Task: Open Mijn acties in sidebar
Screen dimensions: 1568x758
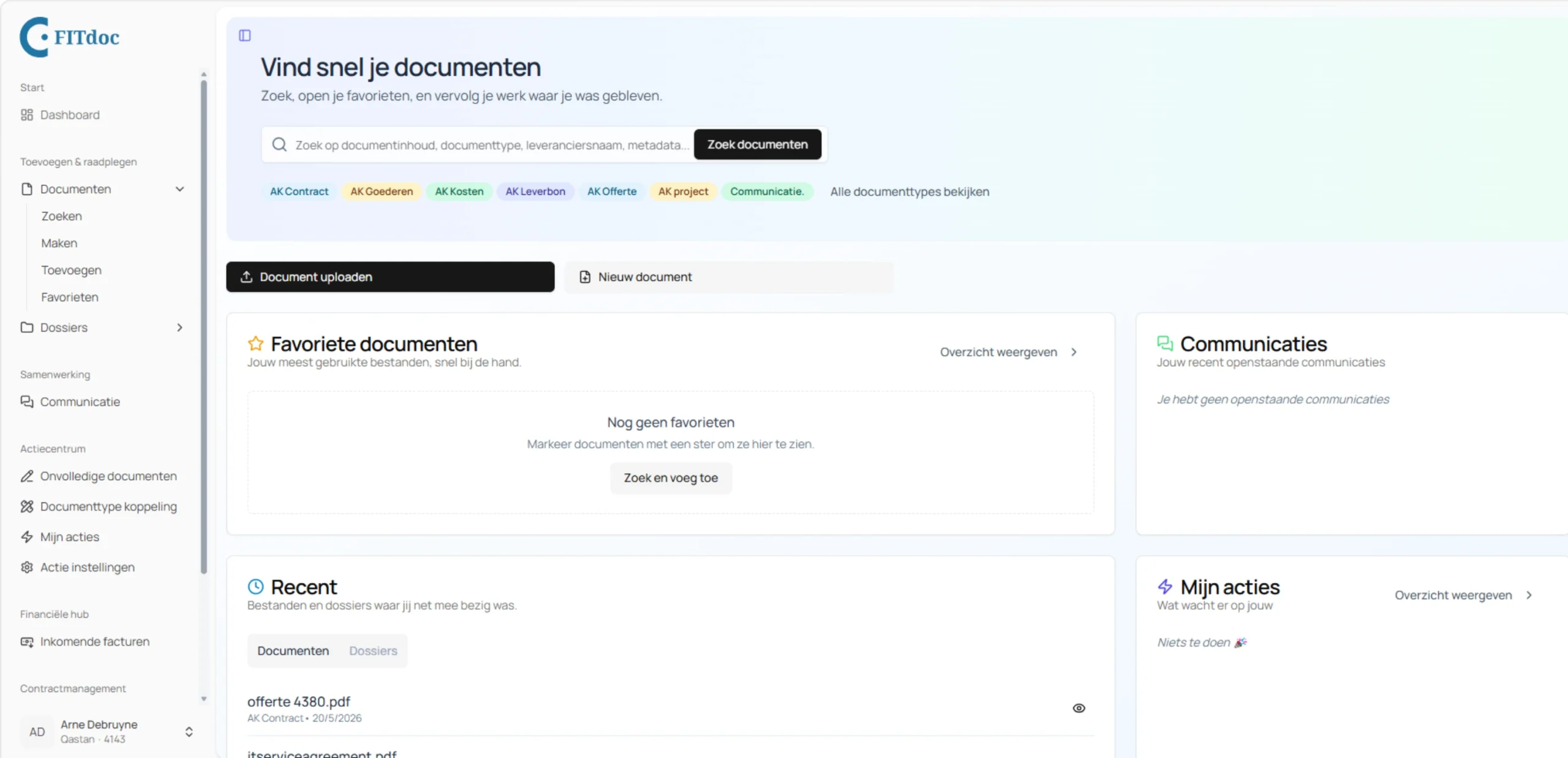Action: click(60, 537)
